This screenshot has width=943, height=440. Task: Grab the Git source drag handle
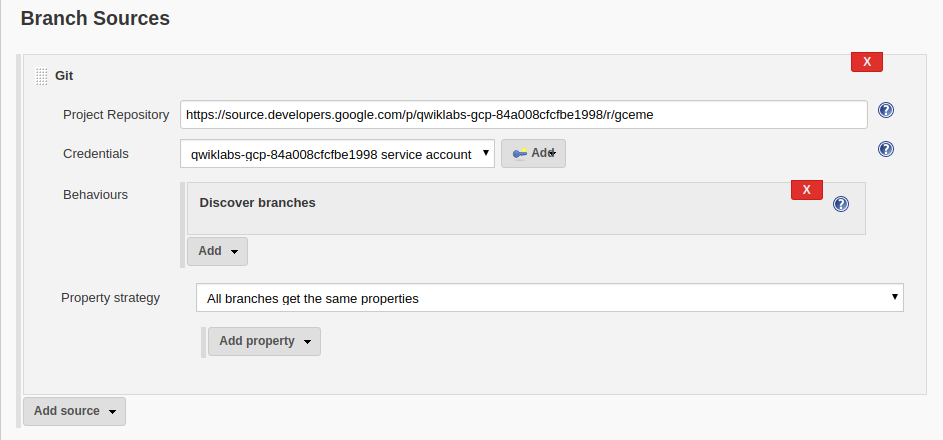click(x=41, y=76)
